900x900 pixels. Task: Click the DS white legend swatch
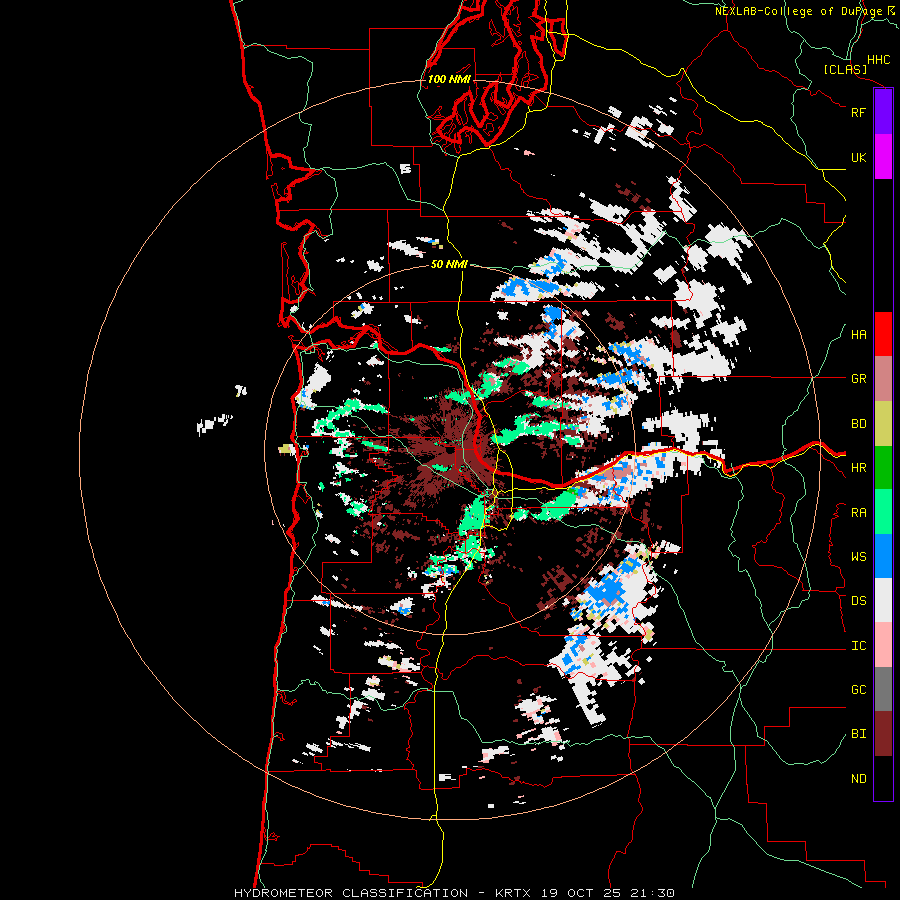(883, 600)
